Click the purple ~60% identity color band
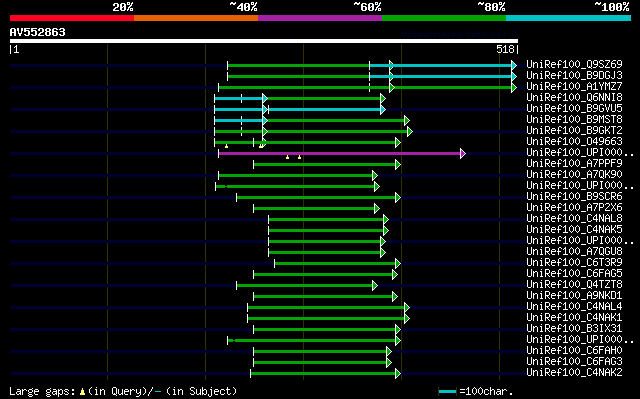 coord(320,18)
